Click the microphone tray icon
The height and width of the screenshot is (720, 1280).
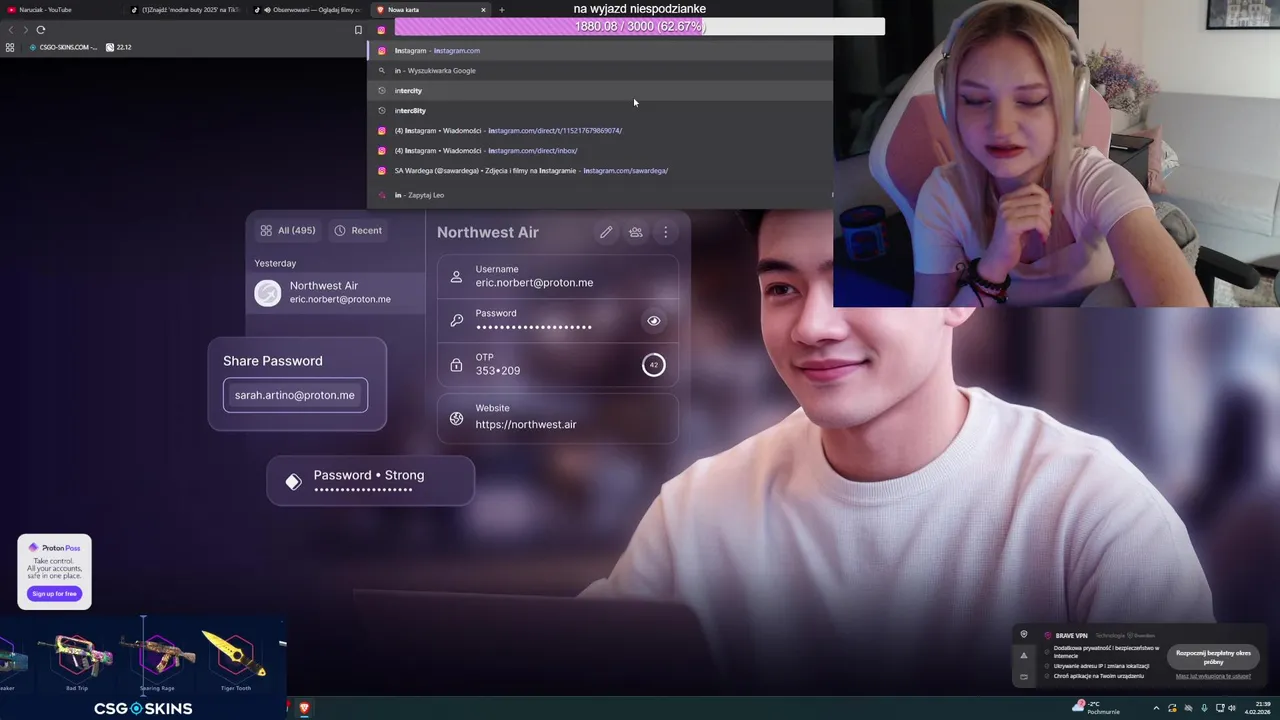(1204, 708)
